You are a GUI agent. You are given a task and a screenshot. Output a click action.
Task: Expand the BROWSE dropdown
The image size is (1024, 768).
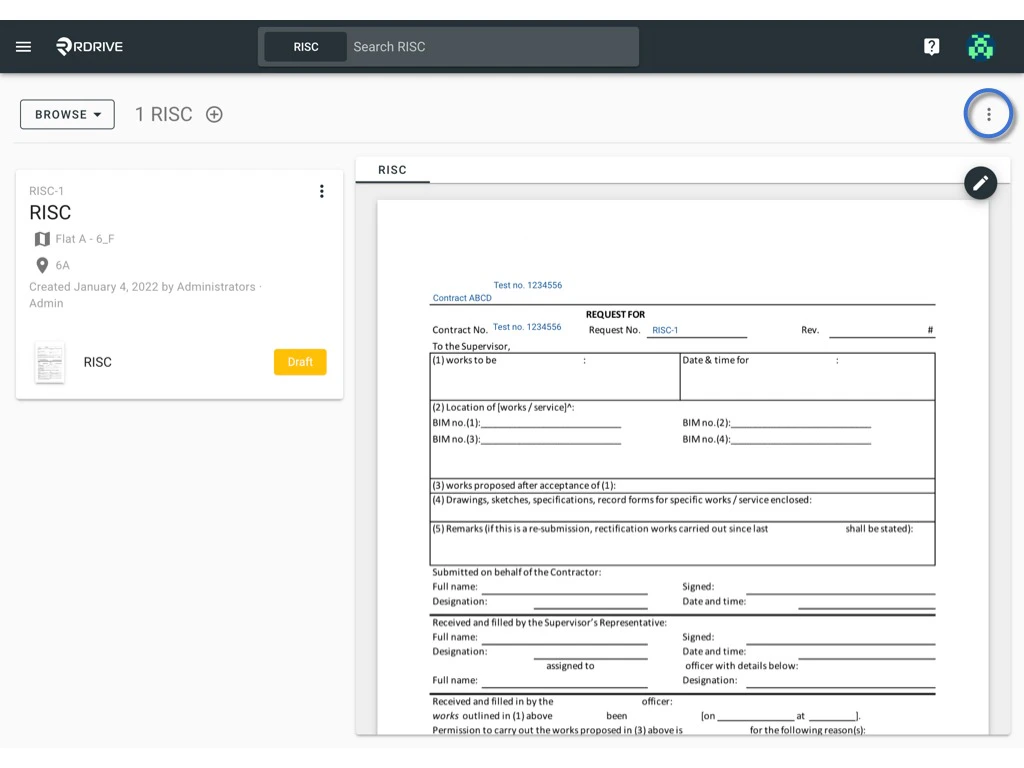[x=67, y=114]
